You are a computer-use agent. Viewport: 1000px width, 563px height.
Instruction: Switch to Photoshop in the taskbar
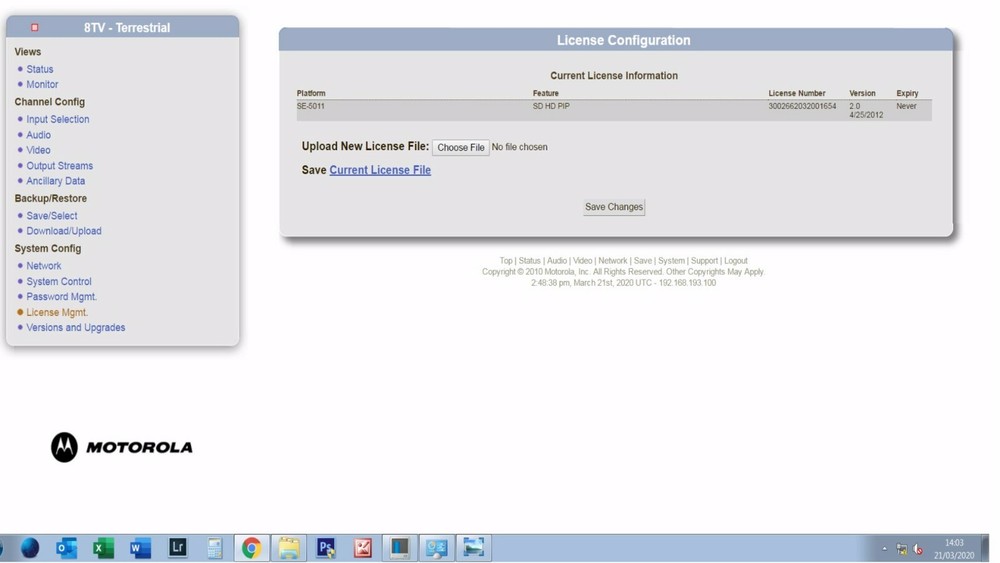[325, 548]
